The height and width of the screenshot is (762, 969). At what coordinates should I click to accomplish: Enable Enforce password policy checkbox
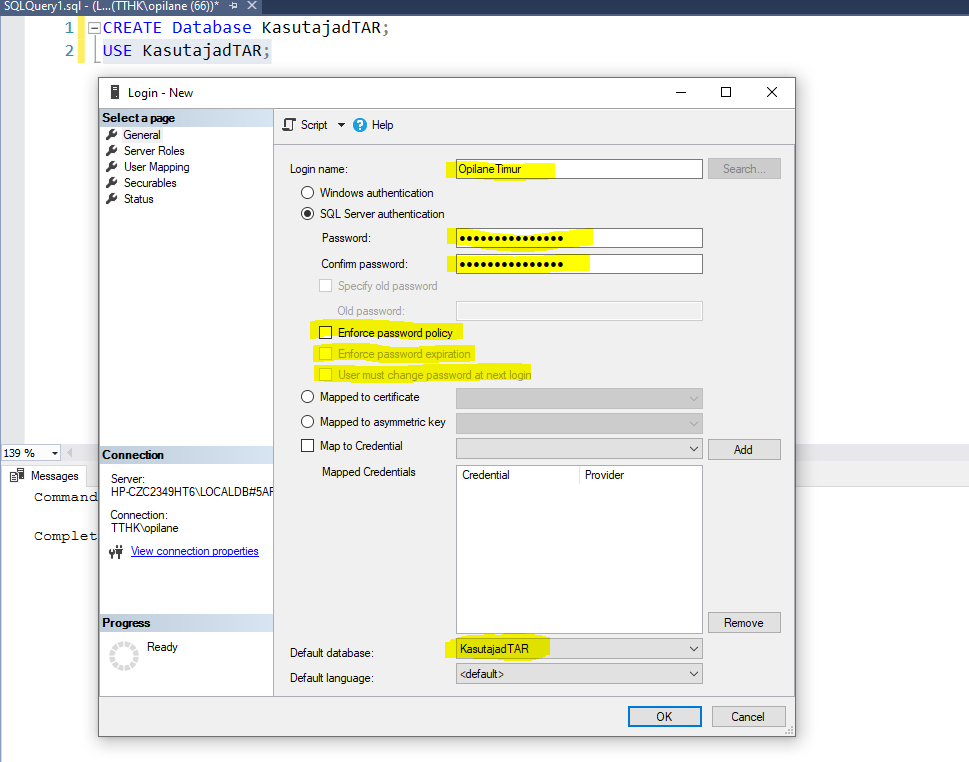(325, 333)
